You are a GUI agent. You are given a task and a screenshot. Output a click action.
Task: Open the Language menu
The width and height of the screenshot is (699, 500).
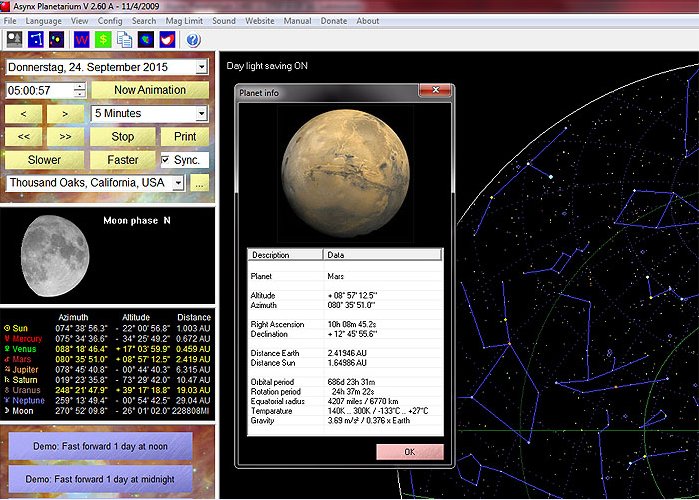click(x=44, y=21)
